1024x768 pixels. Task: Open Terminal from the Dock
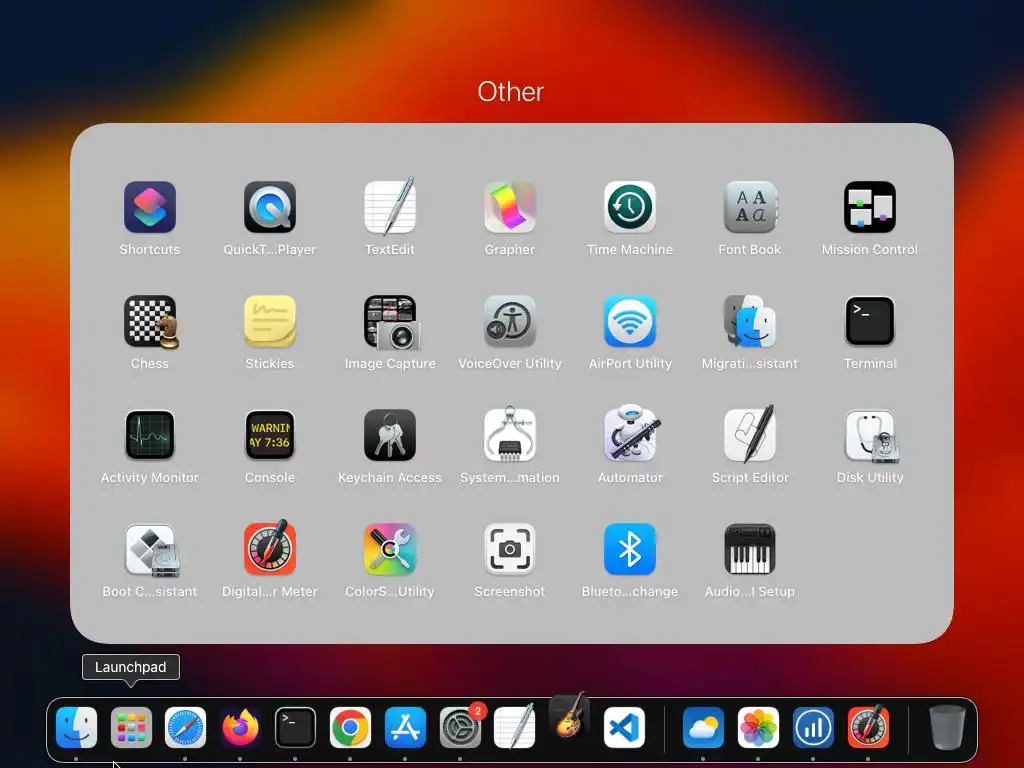pos(295,728)
